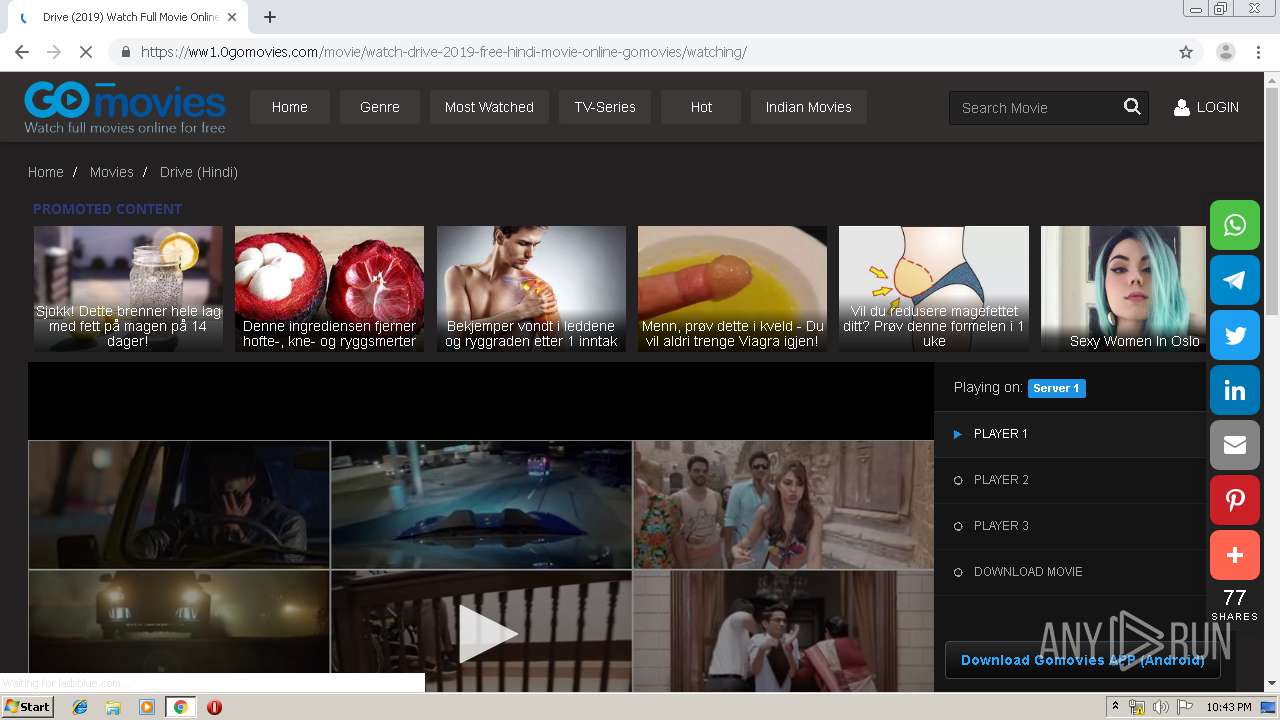View site lock security info
1280x720 pixels.
[125, 52]
